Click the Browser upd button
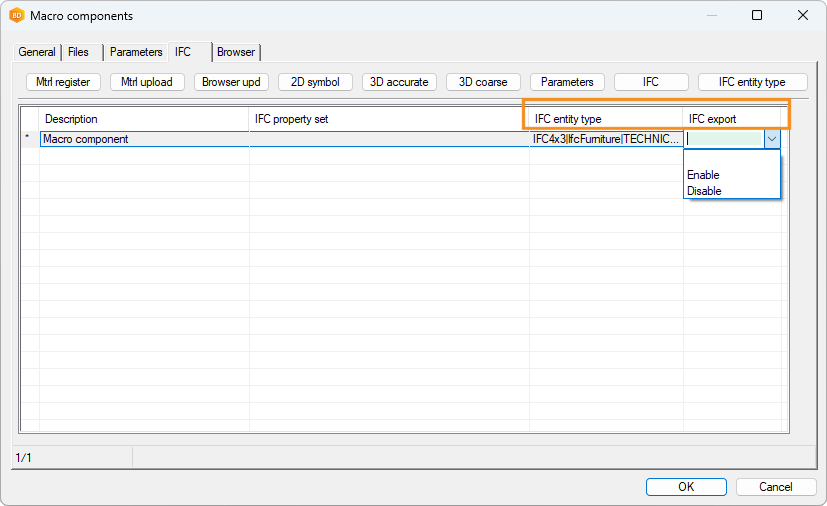The width and height of the screenshot is (827, 506). click(x=231, y=82)
